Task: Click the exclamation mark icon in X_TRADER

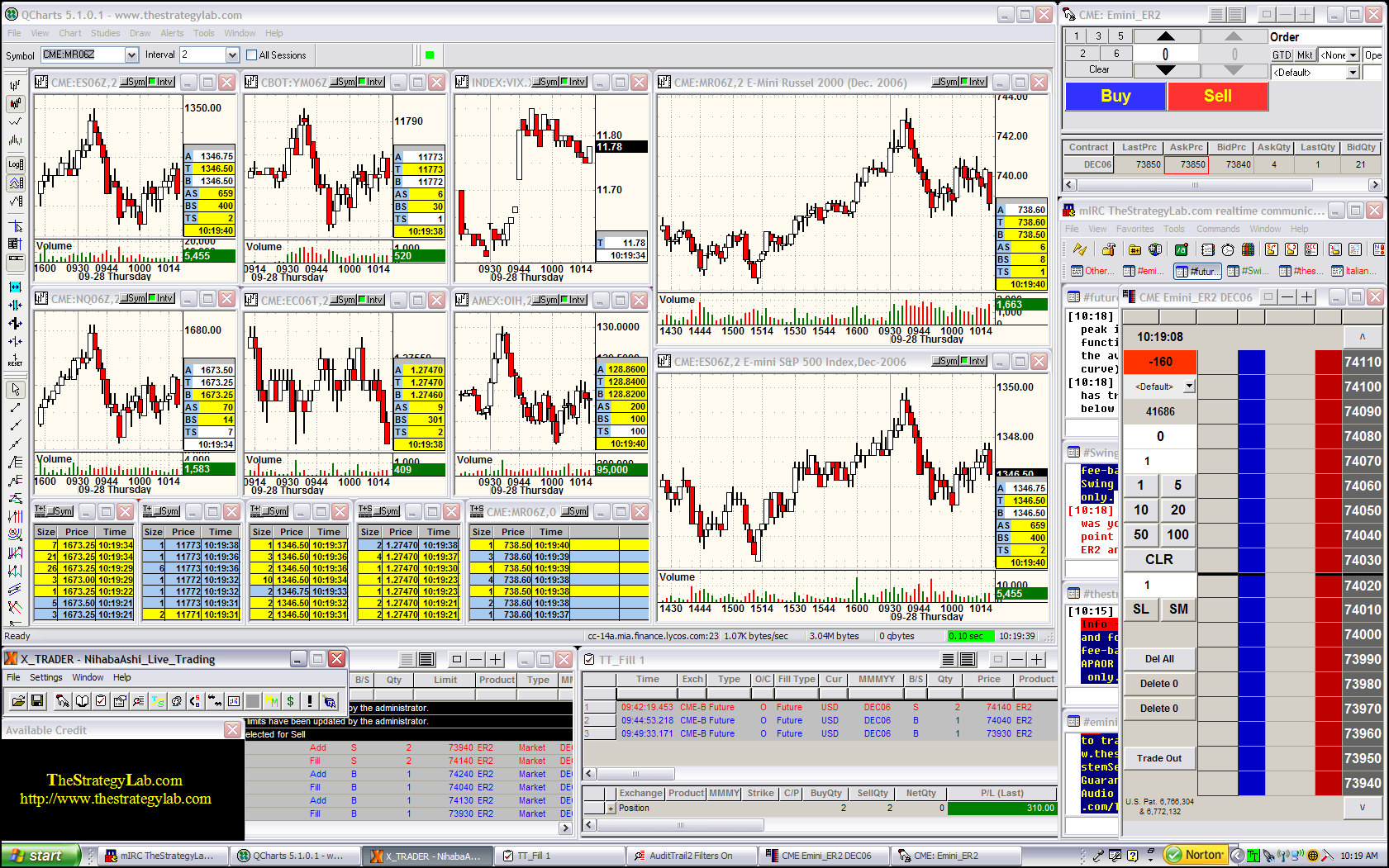Action: coord(310,701)
